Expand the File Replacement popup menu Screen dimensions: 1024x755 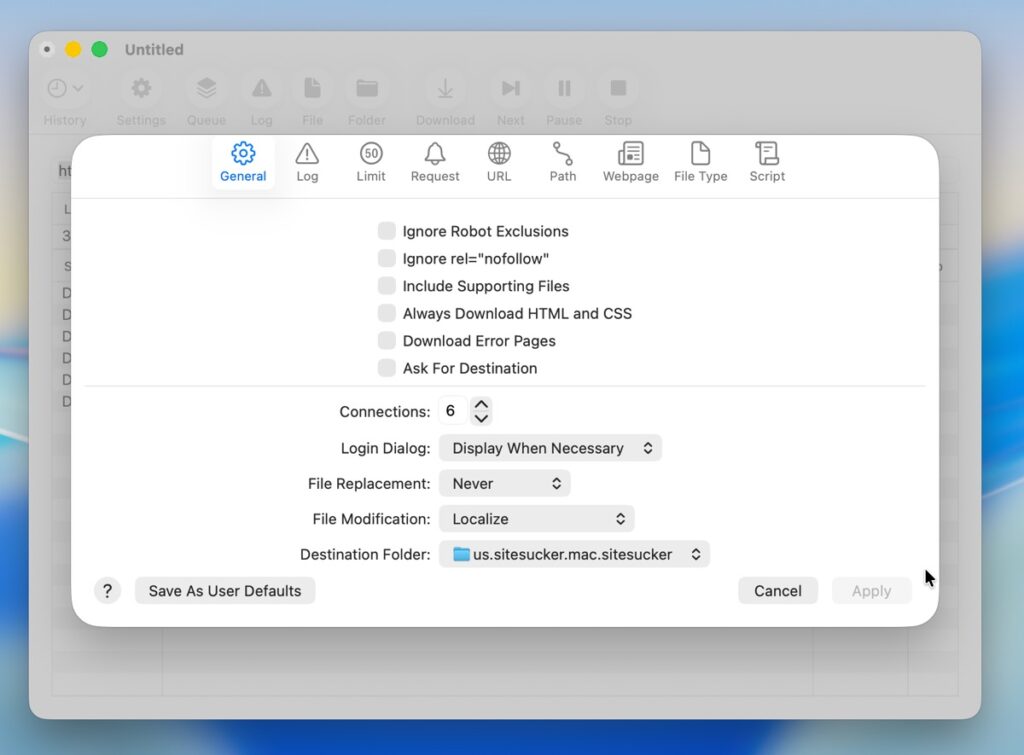(505, 484)
